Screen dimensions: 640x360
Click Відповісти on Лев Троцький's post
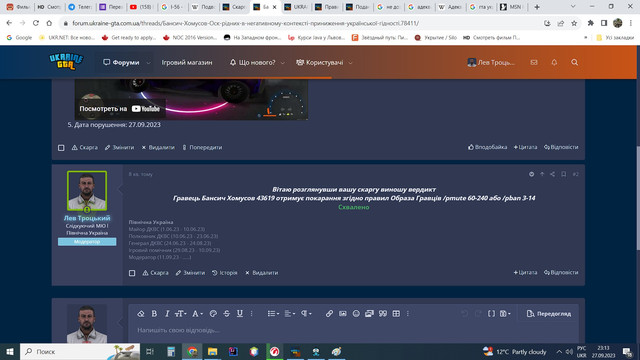click(561, 272)
